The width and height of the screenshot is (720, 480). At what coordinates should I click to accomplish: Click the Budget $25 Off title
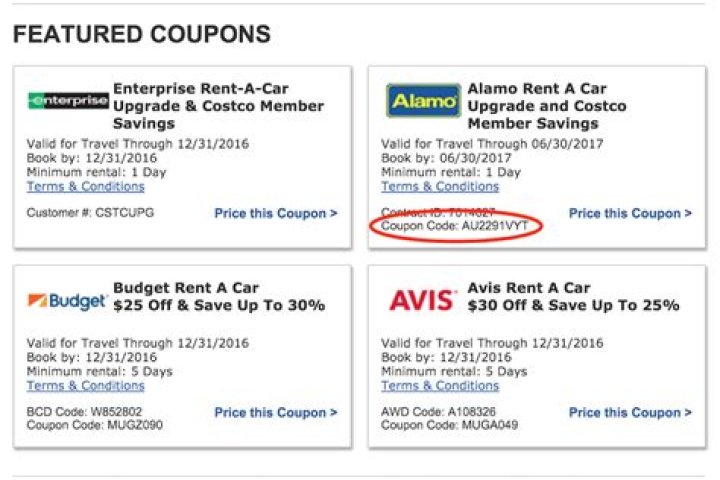click(219, 296)
